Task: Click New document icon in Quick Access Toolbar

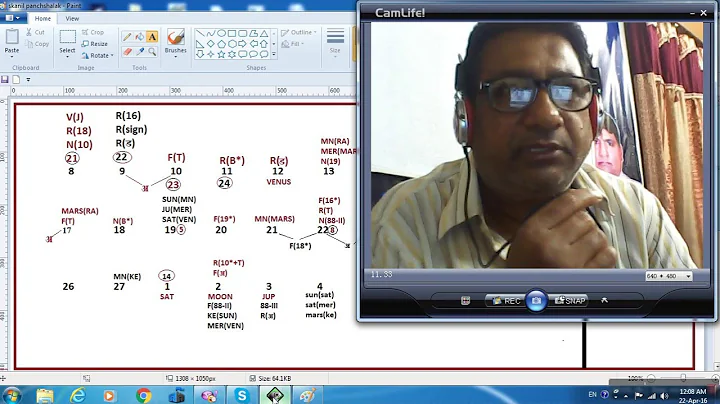Action: [x=16, y=79]
